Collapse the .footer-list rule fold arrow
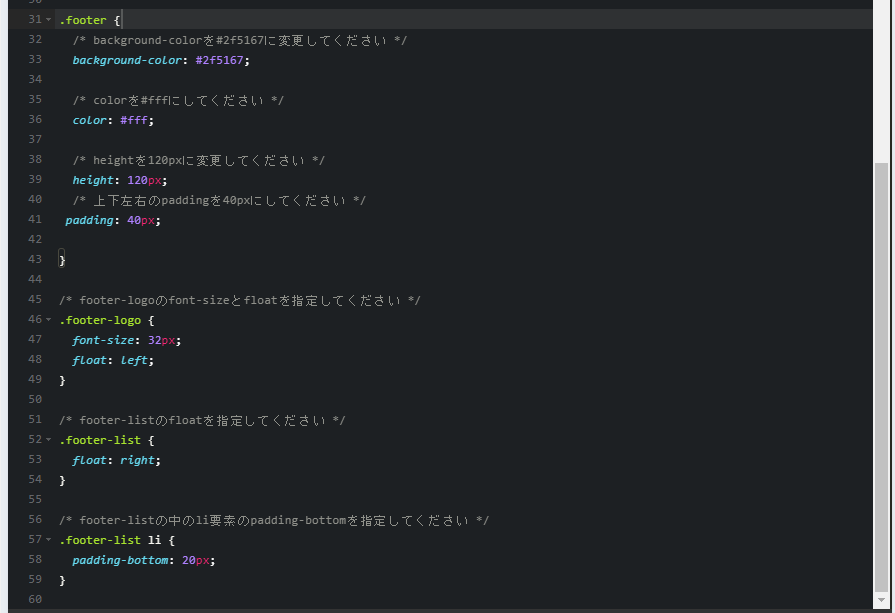This screenshot has height=613, width=895. (x=49, y=439)
